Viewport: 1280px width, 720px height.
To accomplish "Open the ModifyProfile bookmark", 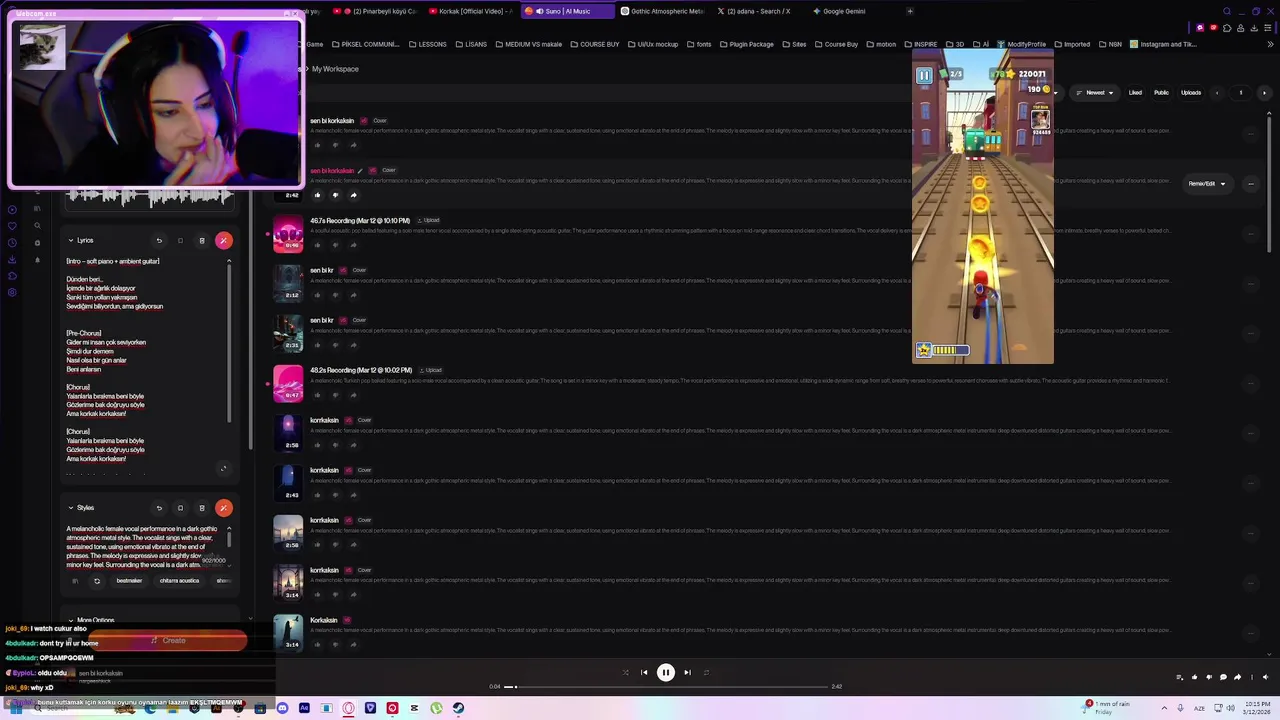I will click(1021, 44).
